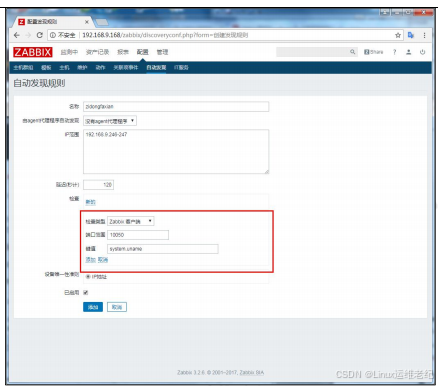Go to 主机群组 submenu

point(23,67)
